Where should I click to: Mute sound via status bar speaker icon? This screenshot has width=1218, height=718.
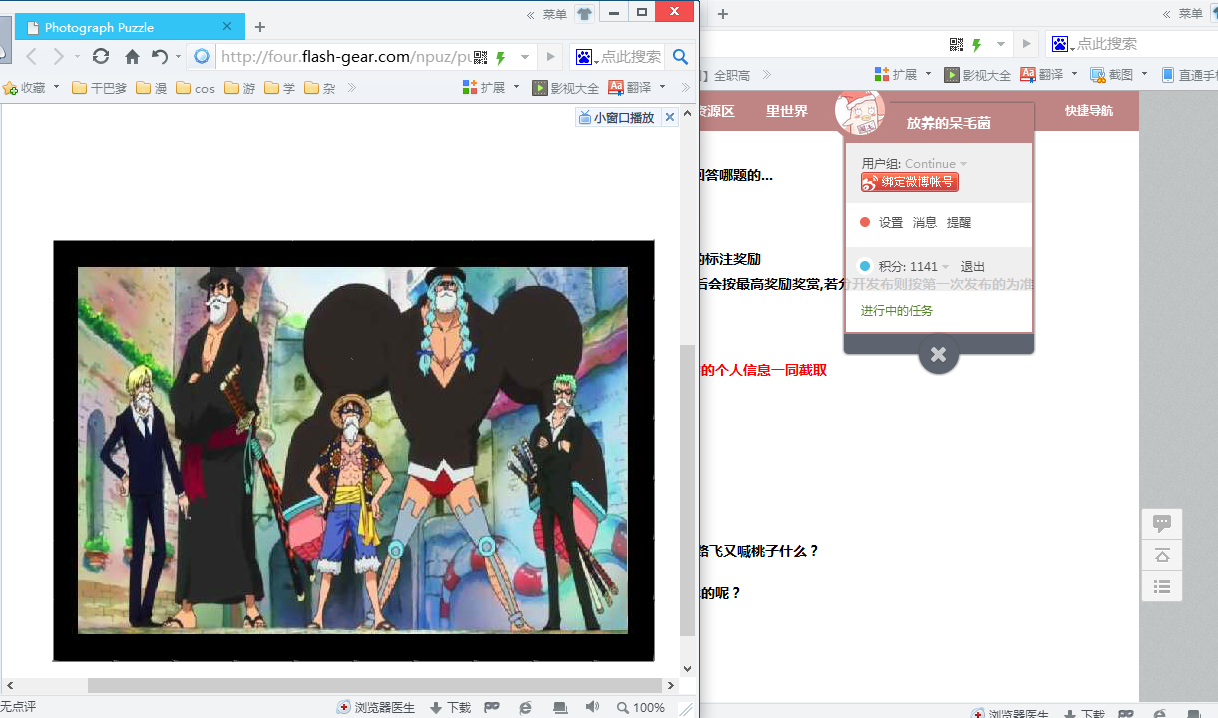tap(592, 707)
